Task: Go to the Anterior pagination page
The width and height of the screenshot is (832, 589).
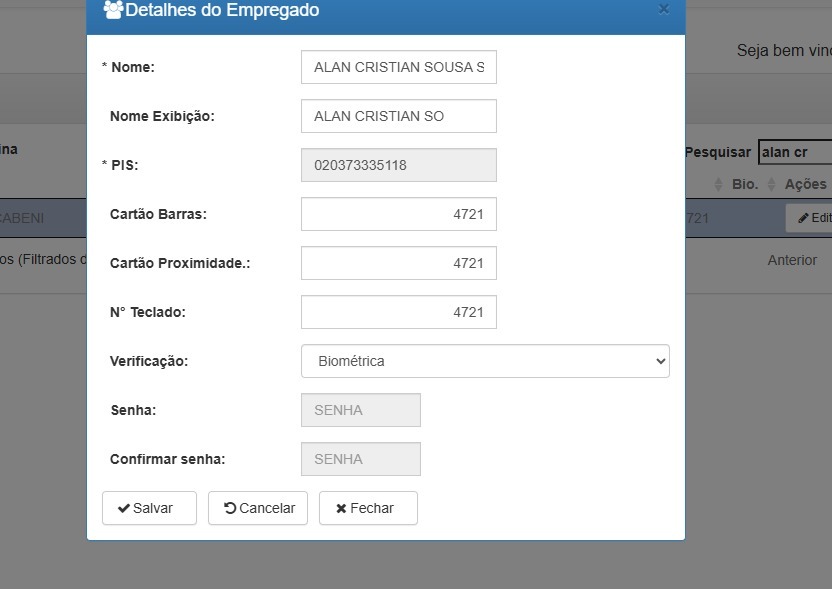Action: coord(792,260)
